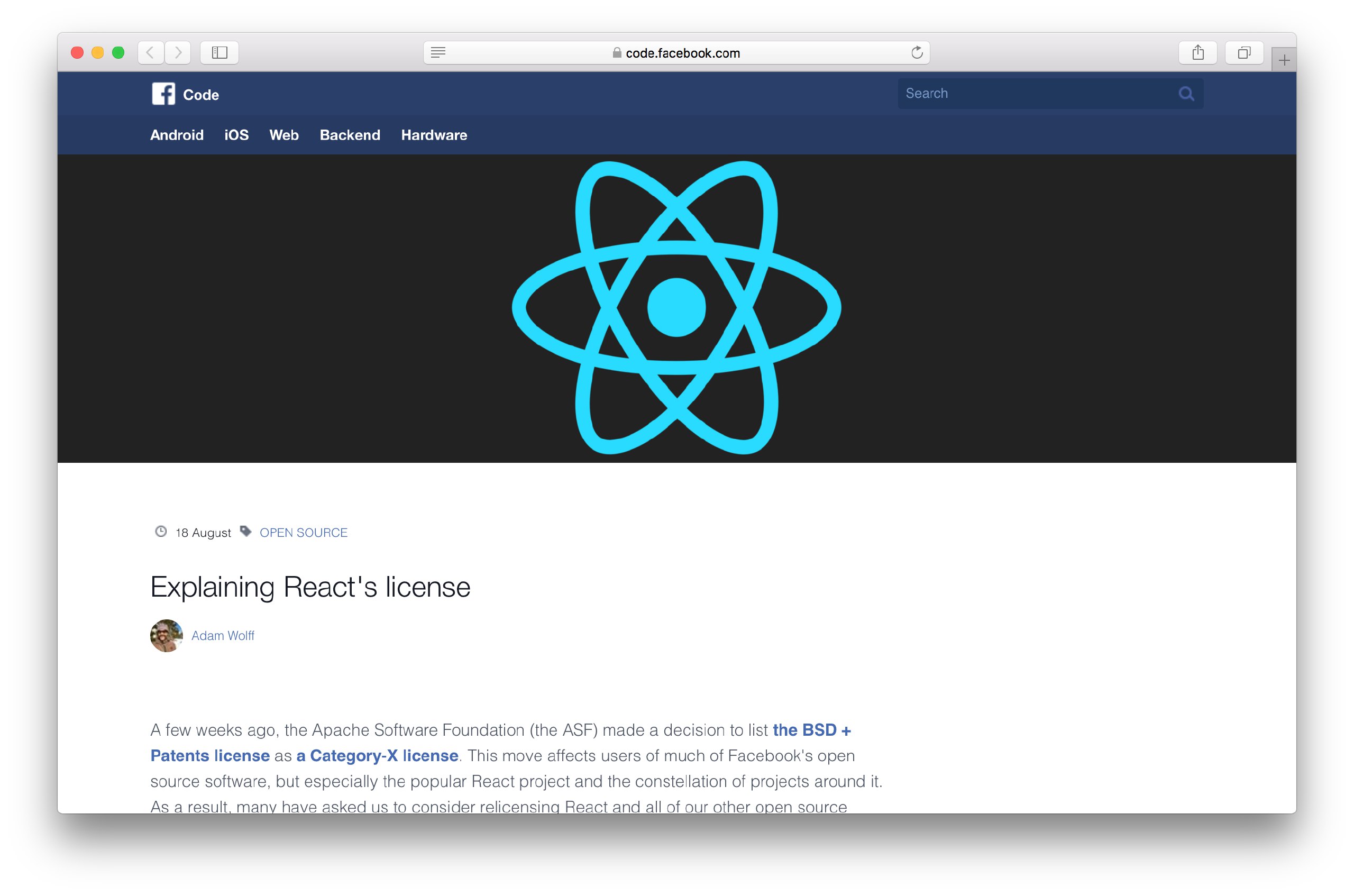Click the tag icon before OPEN SOURCE

point(245,532)
